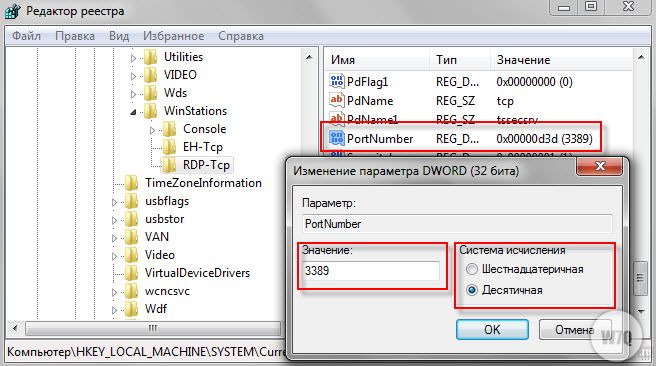Select the VirtualDeviceDrivers folder icon
The image size is (656, 366).
pos(132,273)
